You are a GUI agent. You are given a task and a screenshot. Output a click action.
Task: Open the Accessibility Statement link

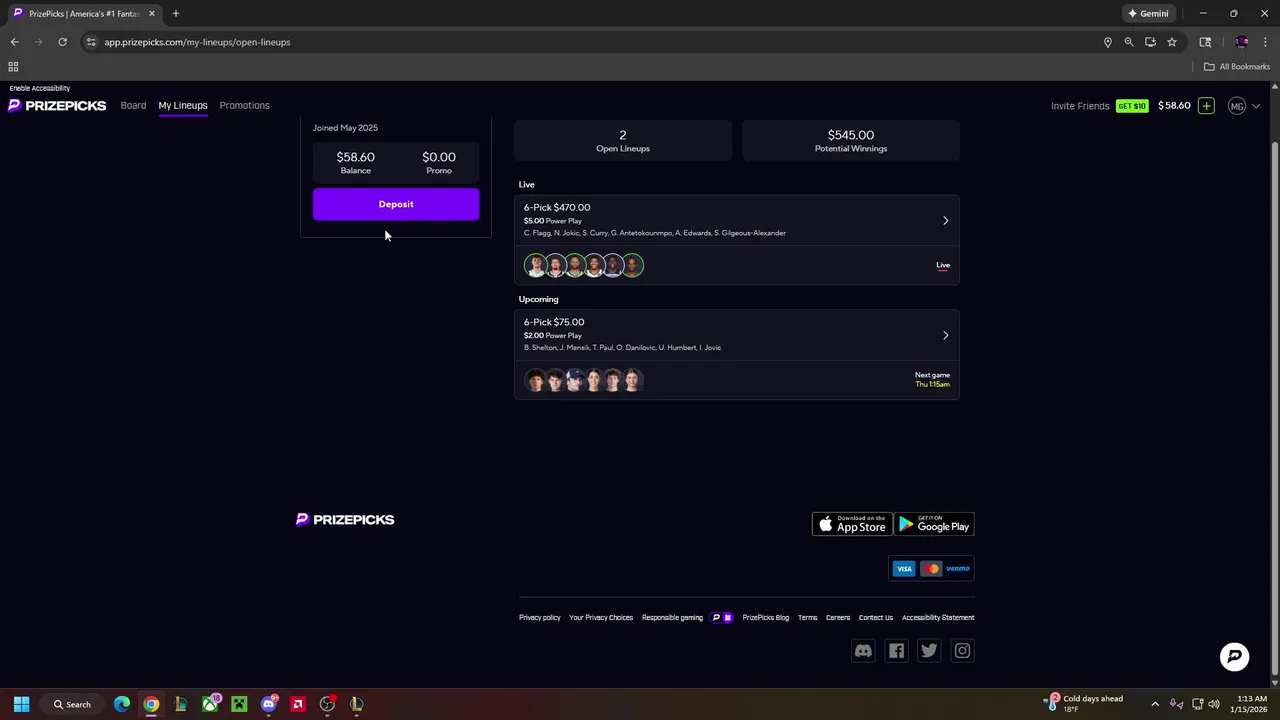tap(938, 618)
